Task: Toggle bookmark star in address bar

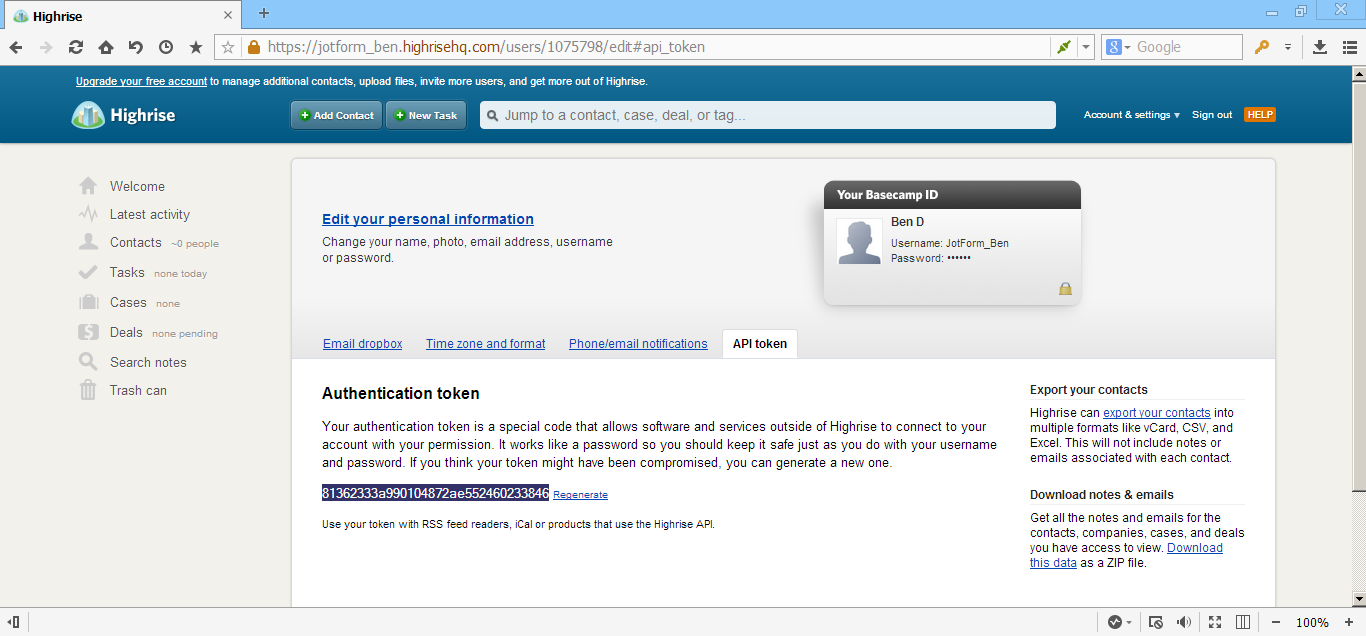Action: pyautogui.click(x=228, y=47)
